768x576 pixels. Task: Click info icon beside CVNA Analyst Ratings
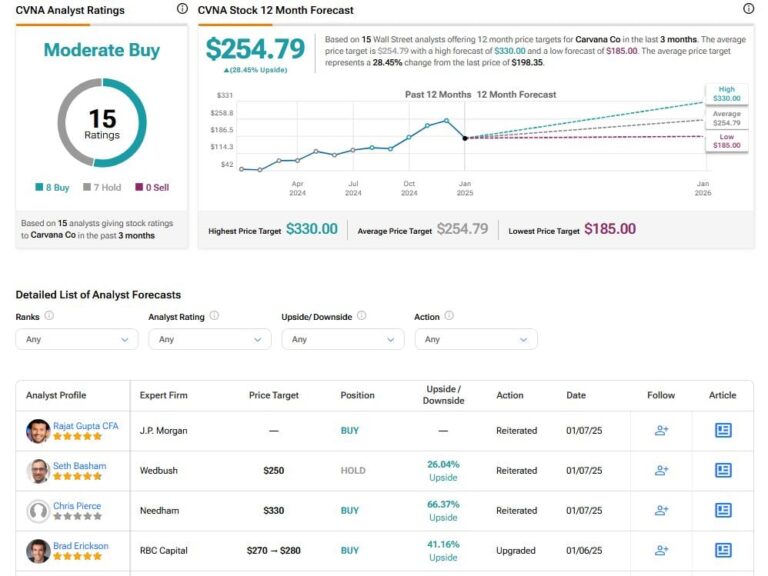[182, 8]
